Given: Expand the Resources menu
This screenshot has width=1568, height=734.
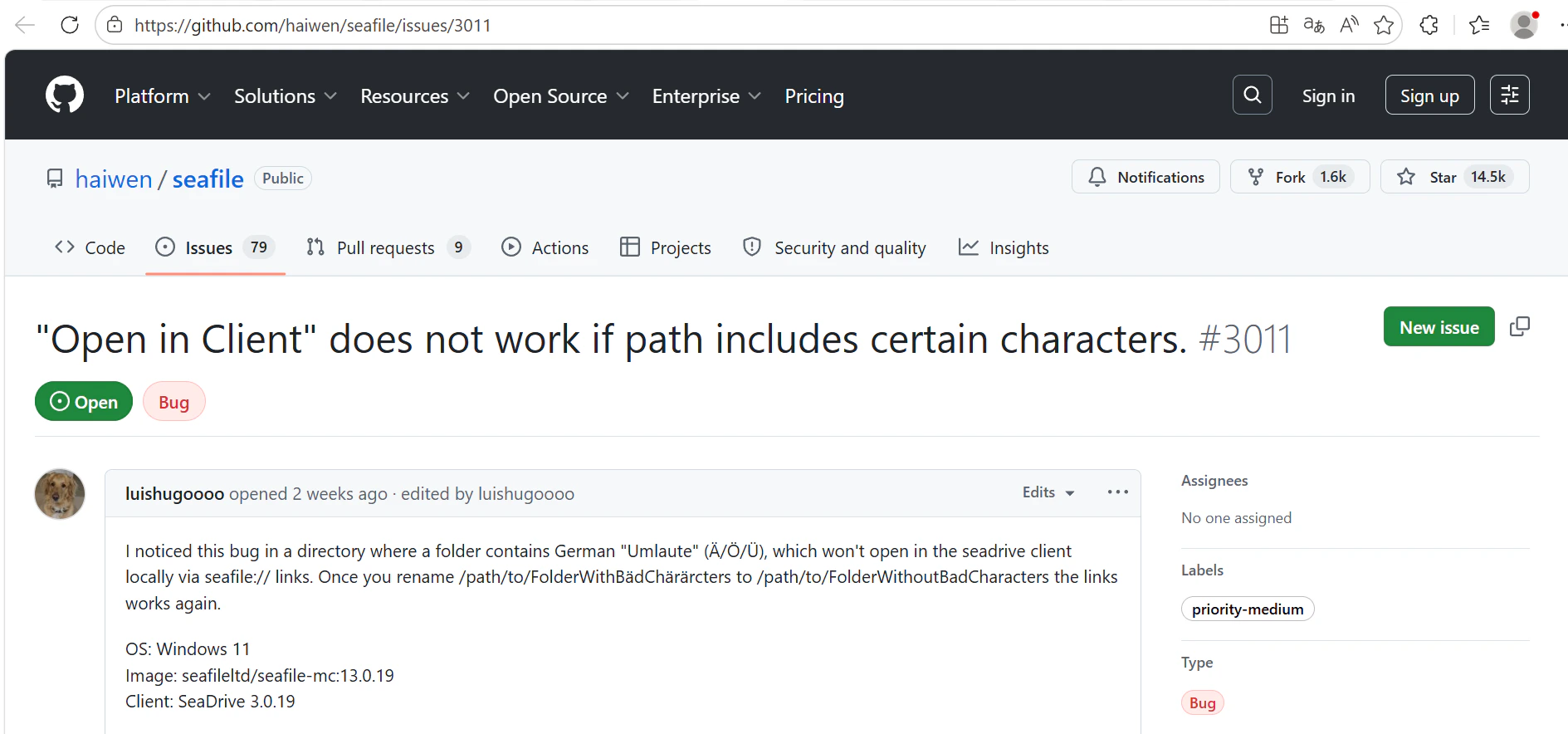Looking at the screenshot, I should 415,96.
